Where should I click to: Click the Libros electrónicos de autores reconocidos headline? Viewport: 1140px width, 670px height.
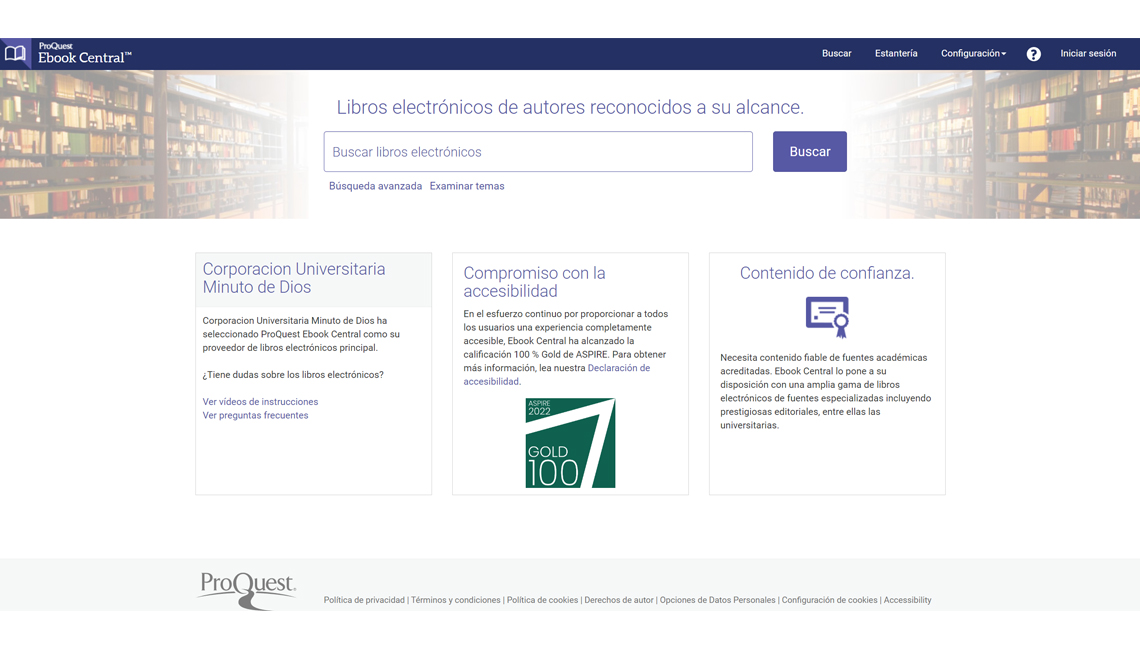click(570, 108)
